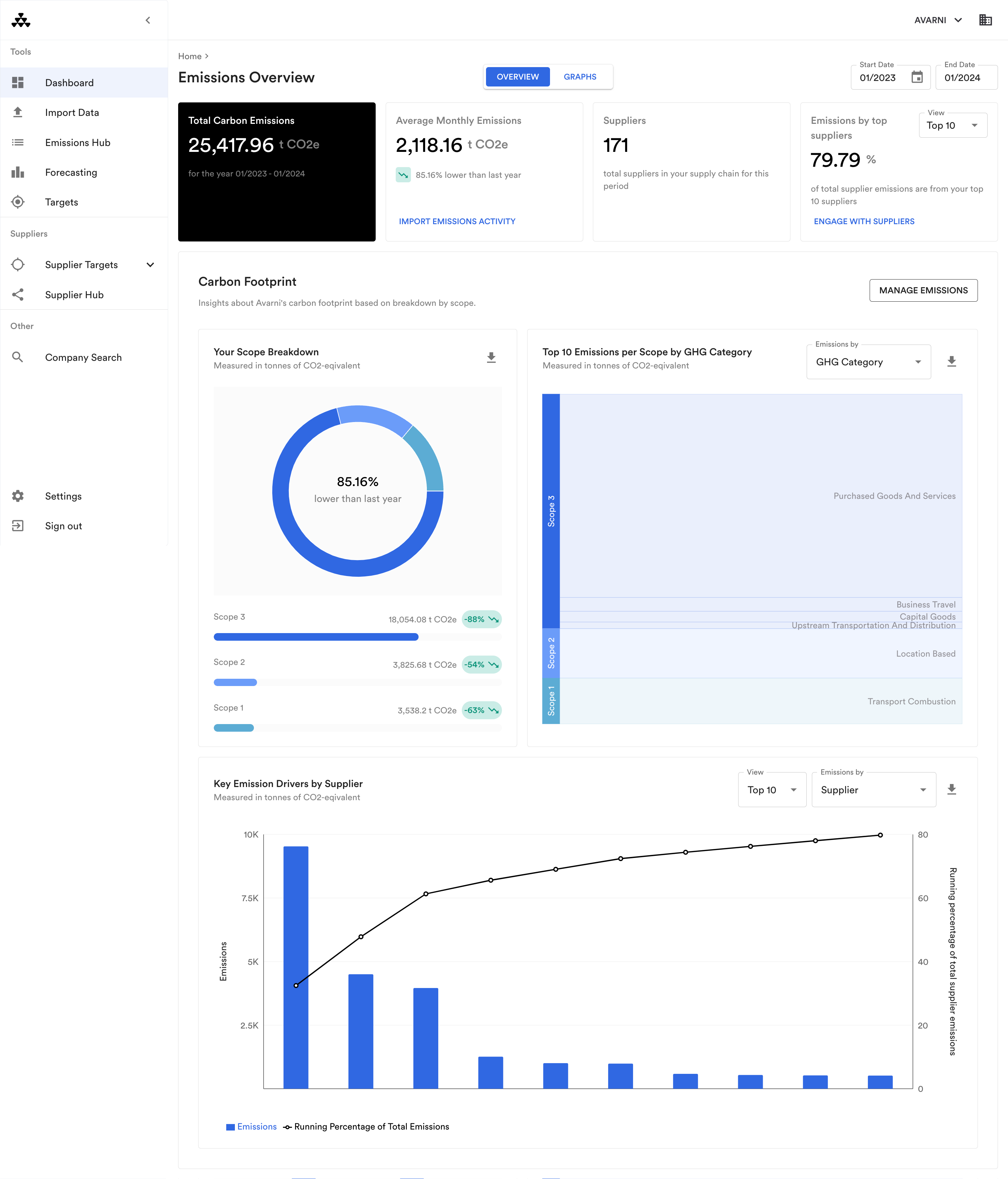The image size is (1008, 1179).
Task: Download the GHG Category treemap chart
Action: (952, 361)
